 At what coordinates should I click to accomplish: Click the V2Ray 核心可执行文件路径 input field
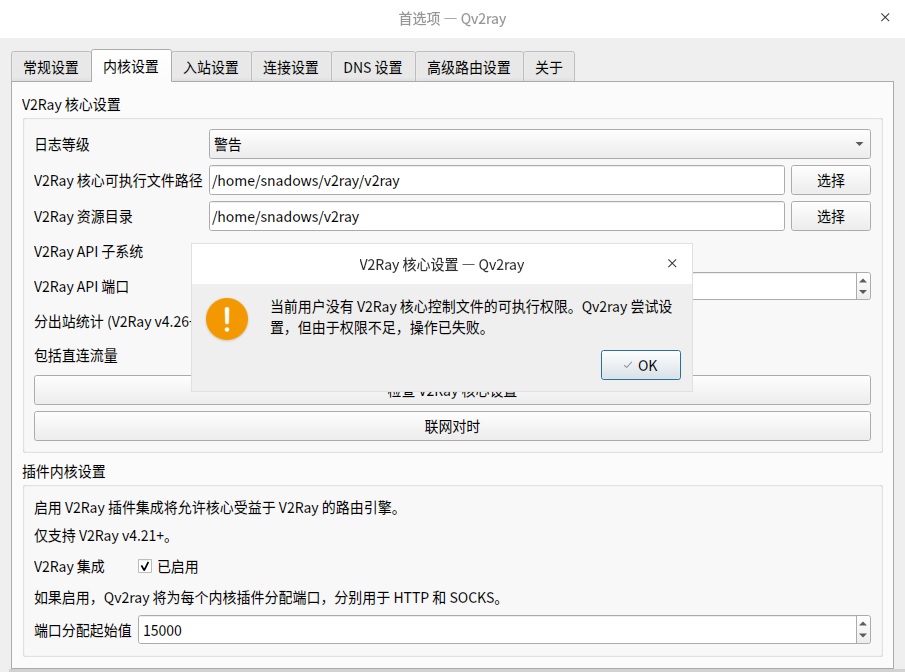click(496, 180)
